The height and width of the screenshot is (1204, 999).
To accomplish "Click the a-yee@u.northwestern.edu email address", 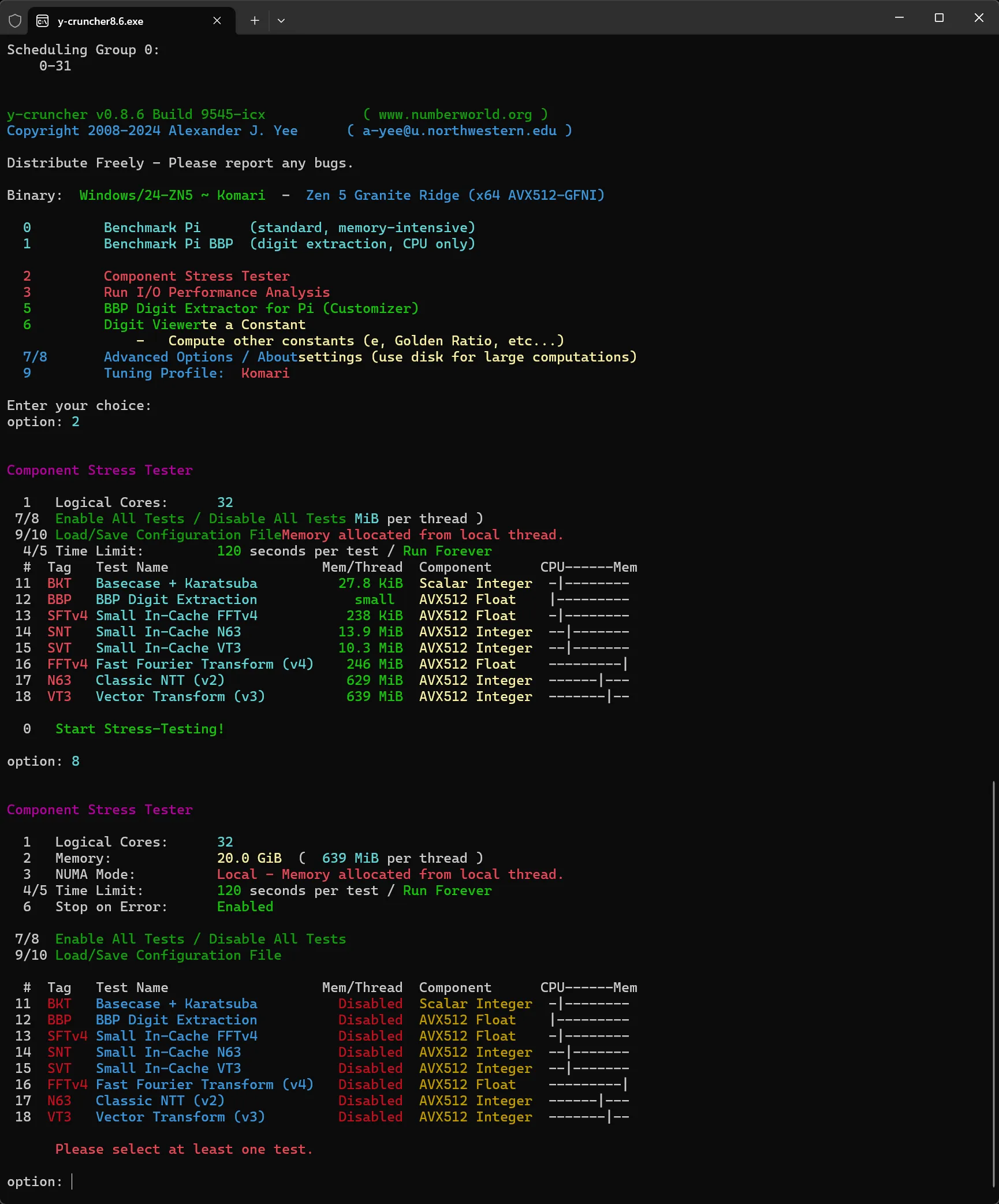I will click(460, 131).
